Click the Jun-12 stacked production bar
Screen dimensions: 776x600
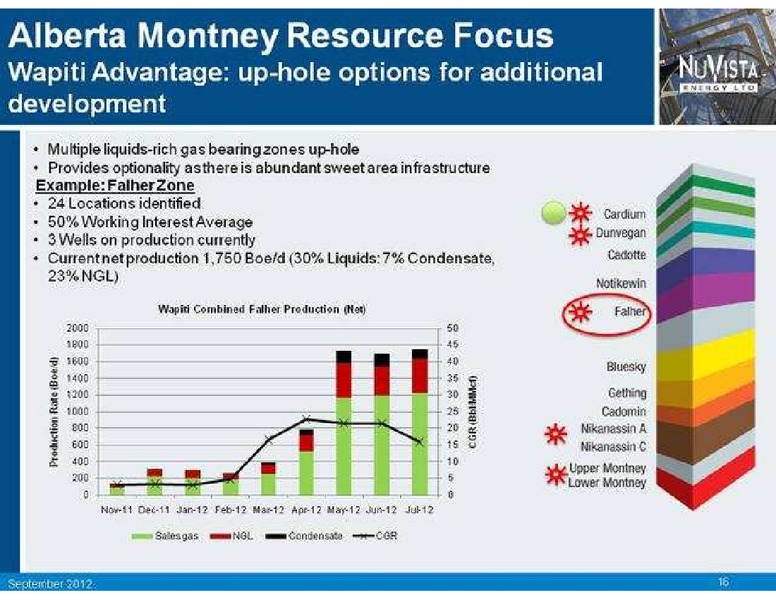click(x=382, y=424)
